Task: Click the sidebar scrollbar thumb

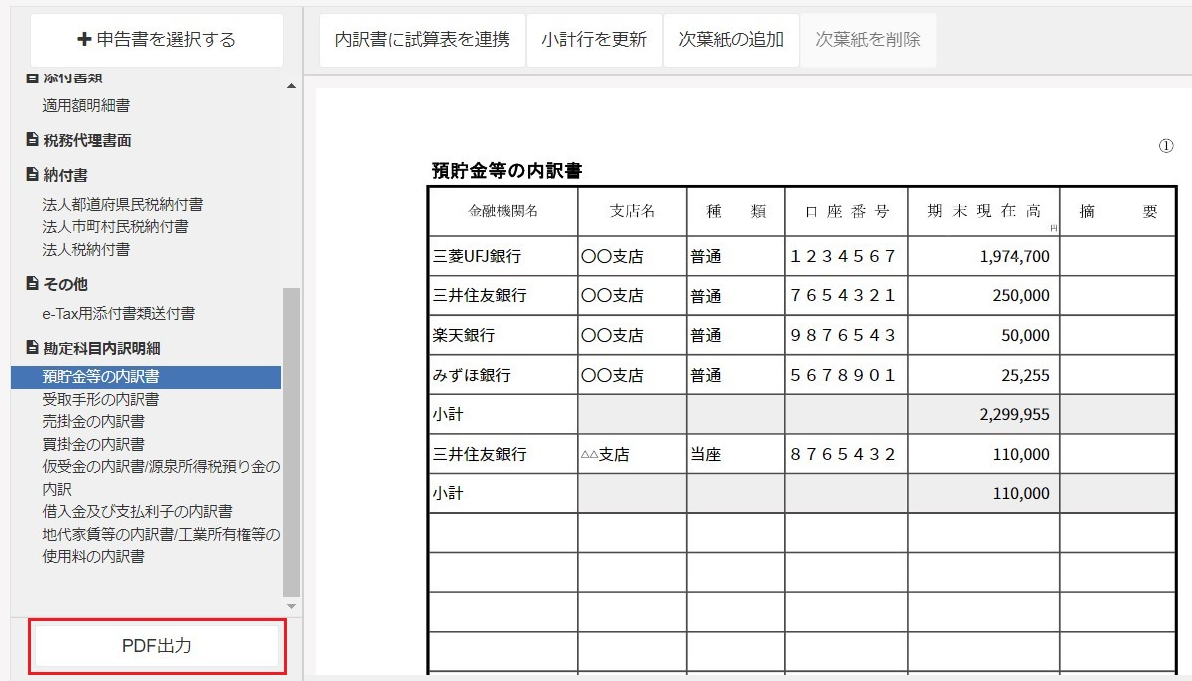Action: point(291,442)
